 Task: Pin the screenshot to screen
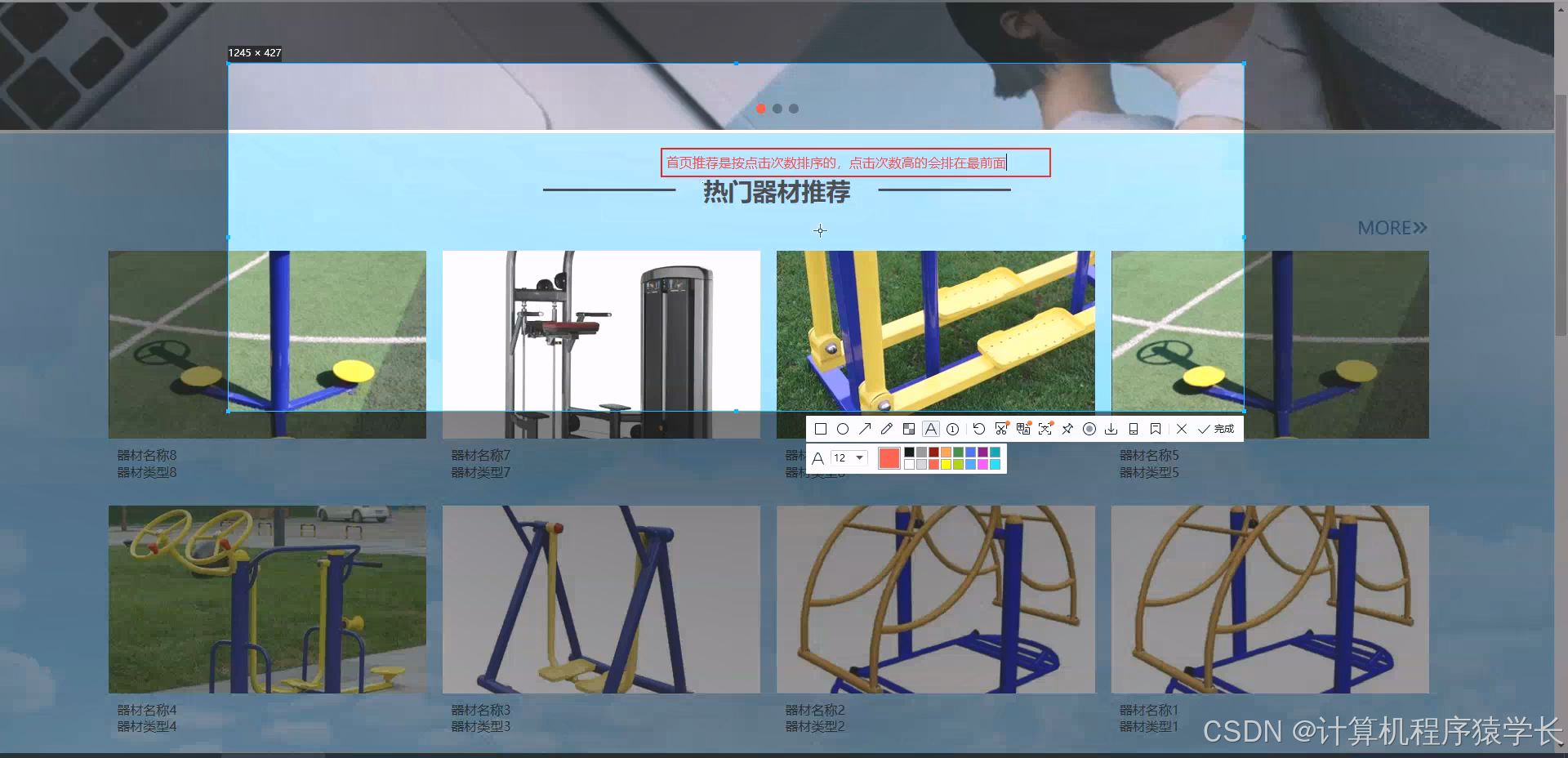pos(1067,429)
